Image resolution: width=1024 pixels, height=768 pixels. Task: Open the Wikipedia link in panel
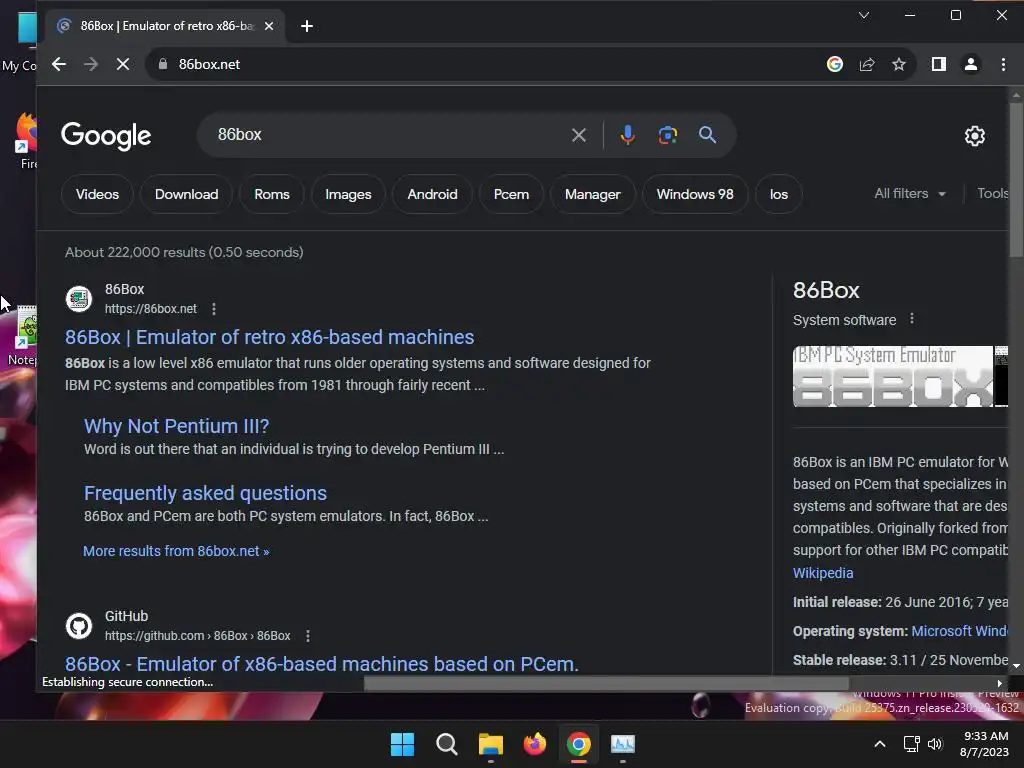(x=823, y=573)
